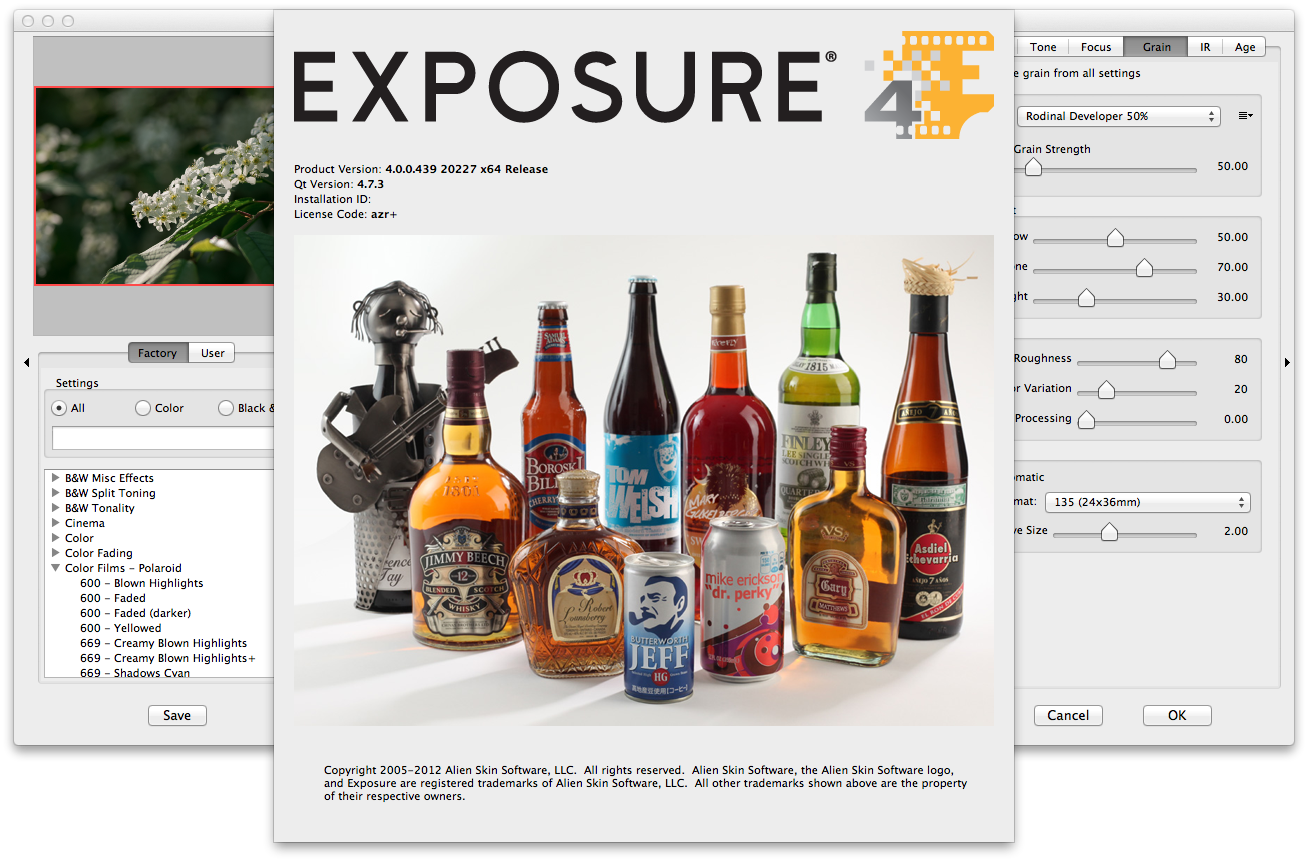Click the Save button
1308x862 pixels.
(x=177, y=715)
